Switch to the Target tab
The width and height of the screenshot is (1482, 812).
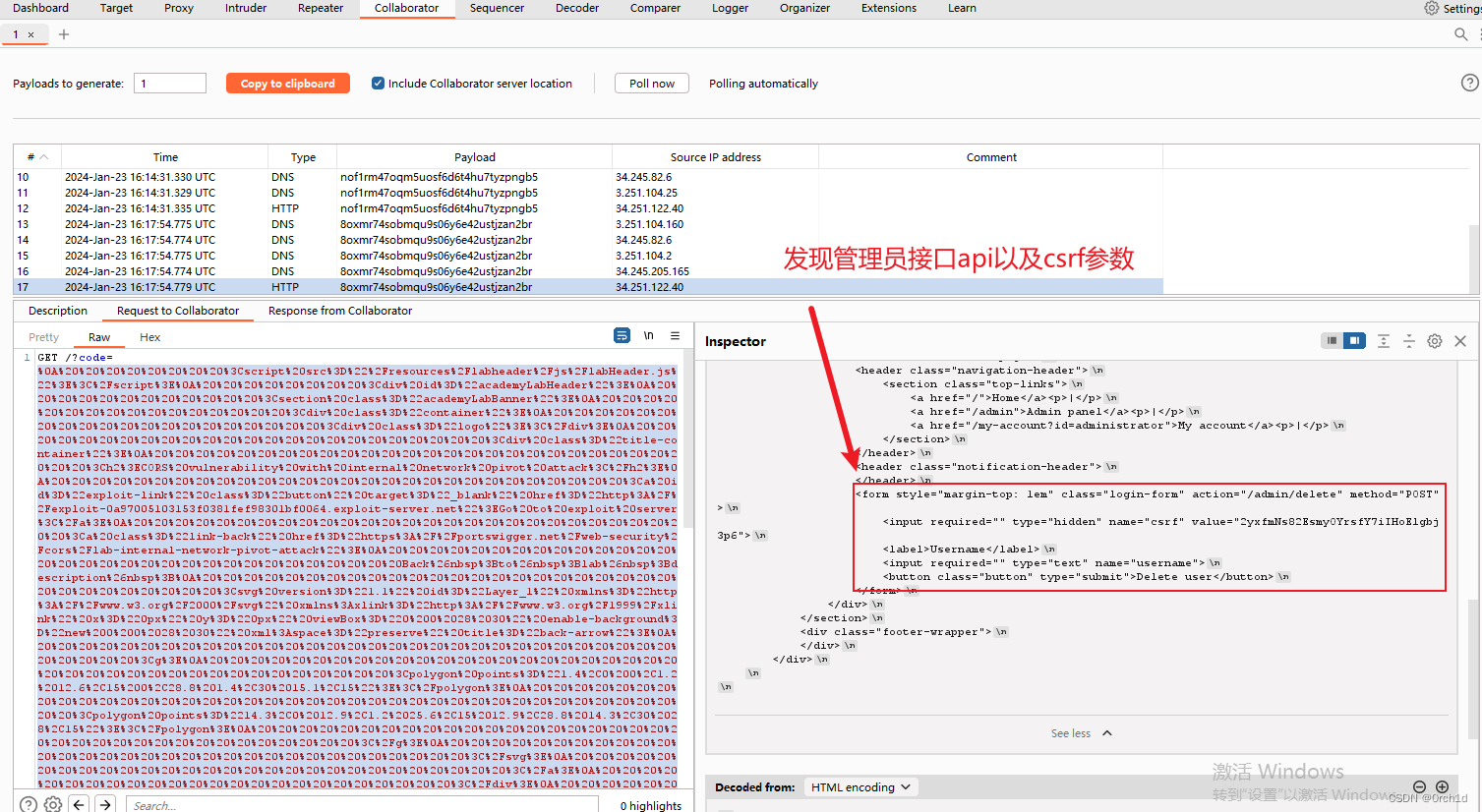[x=116, y=8]
